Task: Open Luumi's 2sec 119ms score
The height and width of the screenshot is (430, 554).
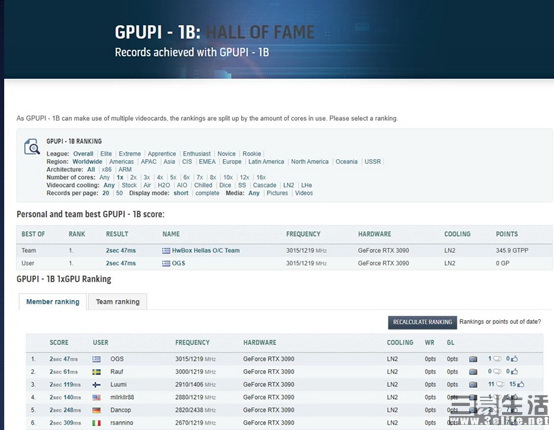Action: click(65, 384)
